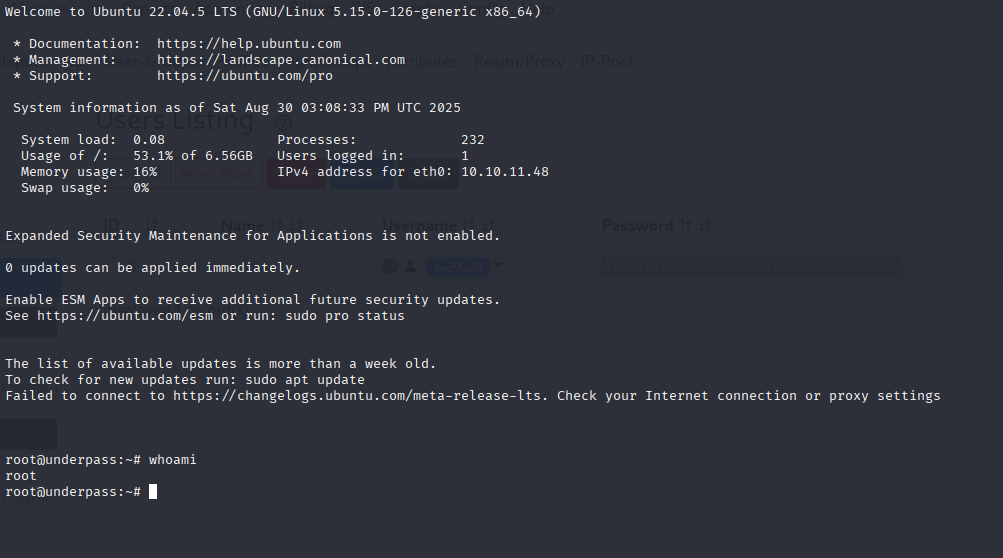Switch to the Realm/Proxy tab
This screenshot has height=558, width=1003.
tap(519, 61)
